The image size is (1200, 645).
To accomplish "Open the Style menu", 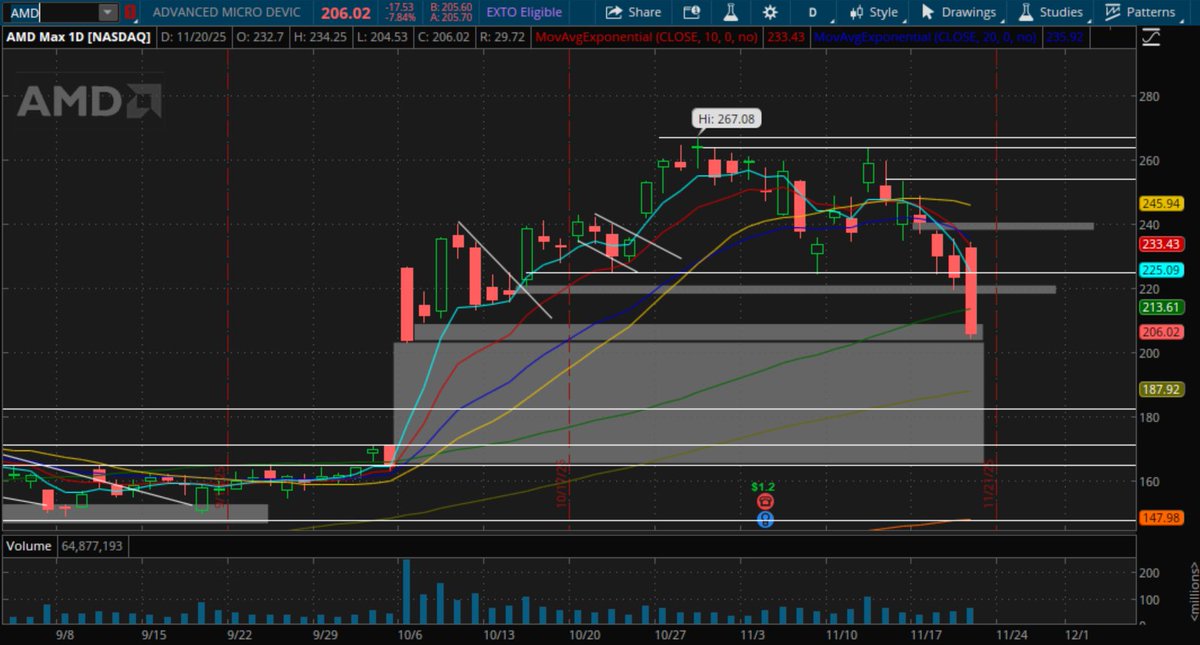I will (873, 12).
